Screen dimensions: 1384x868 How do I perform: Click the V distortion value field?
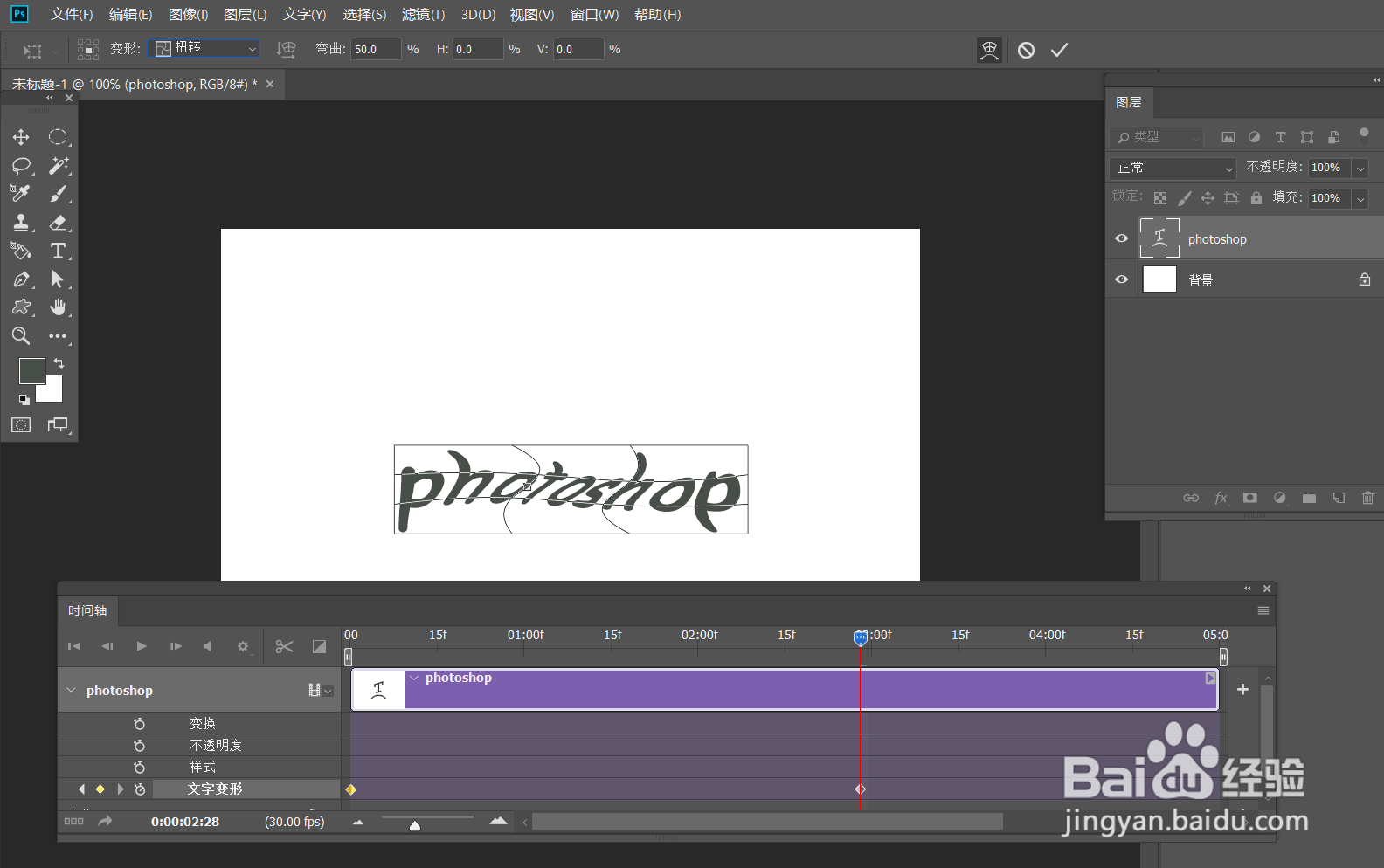click(578, 50)
